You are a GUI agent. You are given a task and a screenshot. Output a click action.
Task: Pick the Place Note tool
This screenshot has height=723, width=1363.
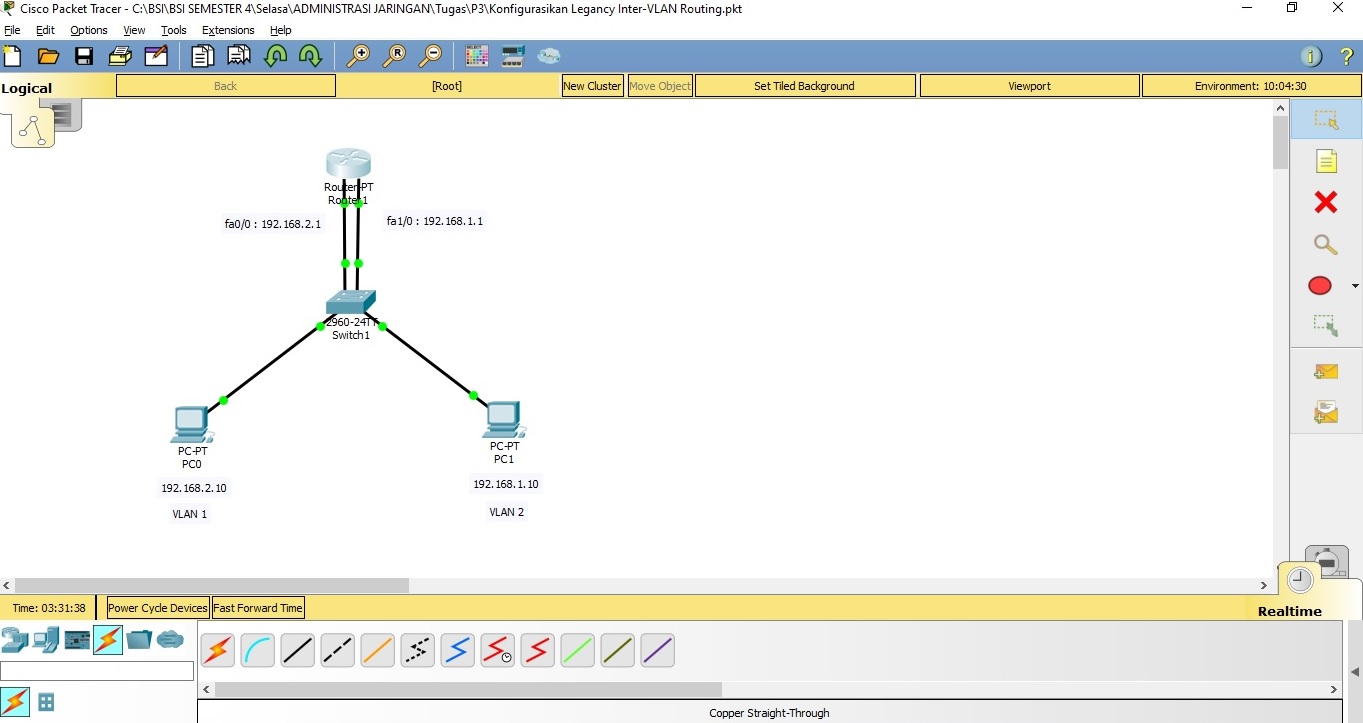click(x=1326, y=160)
